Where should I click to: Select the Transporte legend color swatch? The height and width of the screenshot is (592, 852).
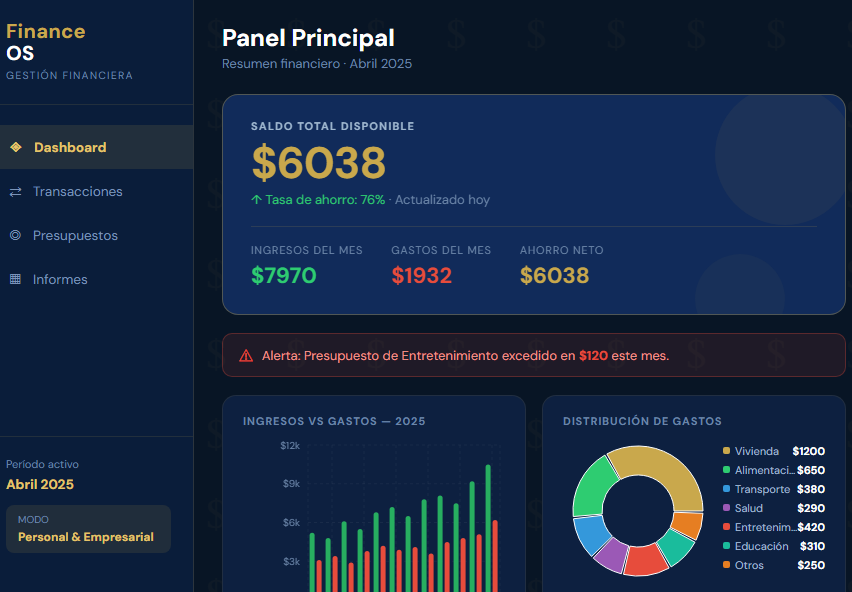tap(726, 489)
